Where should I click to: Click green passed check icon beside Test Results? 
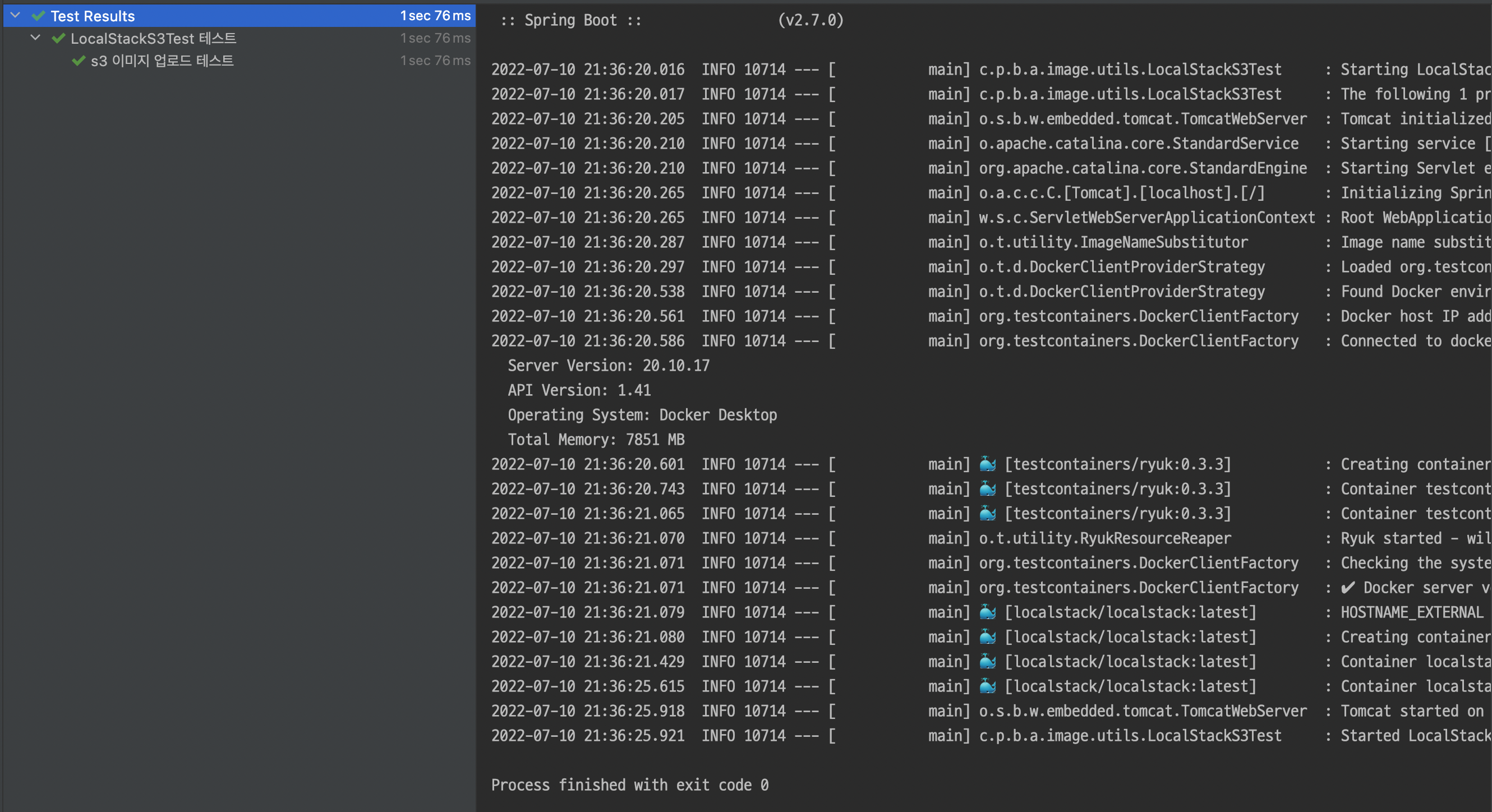(39, 16)
